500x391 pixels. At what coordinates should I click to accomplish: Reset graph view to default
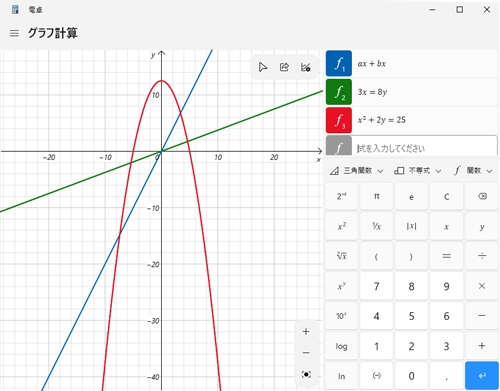[306, 374]
